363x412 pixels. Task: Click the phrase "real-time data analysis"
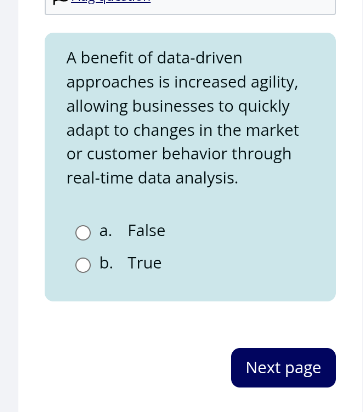pyautogui.click(x=151, y=178)
